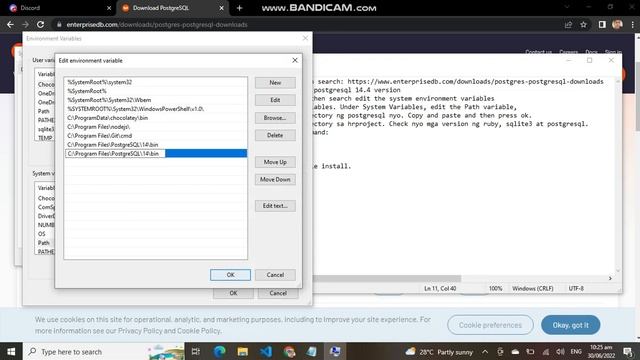Image resolution: width=640 pixels, height=360 pixels.
Task: Move the selected entry up
Action: [x=275, y=162]
